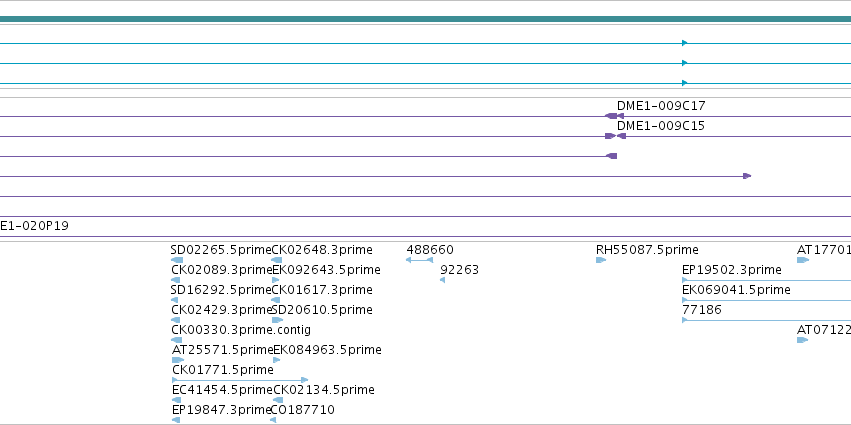Click the DME1-009C15 clone label
The height and width of the screenshot is (425, 851).
click(x=661, y=126)
